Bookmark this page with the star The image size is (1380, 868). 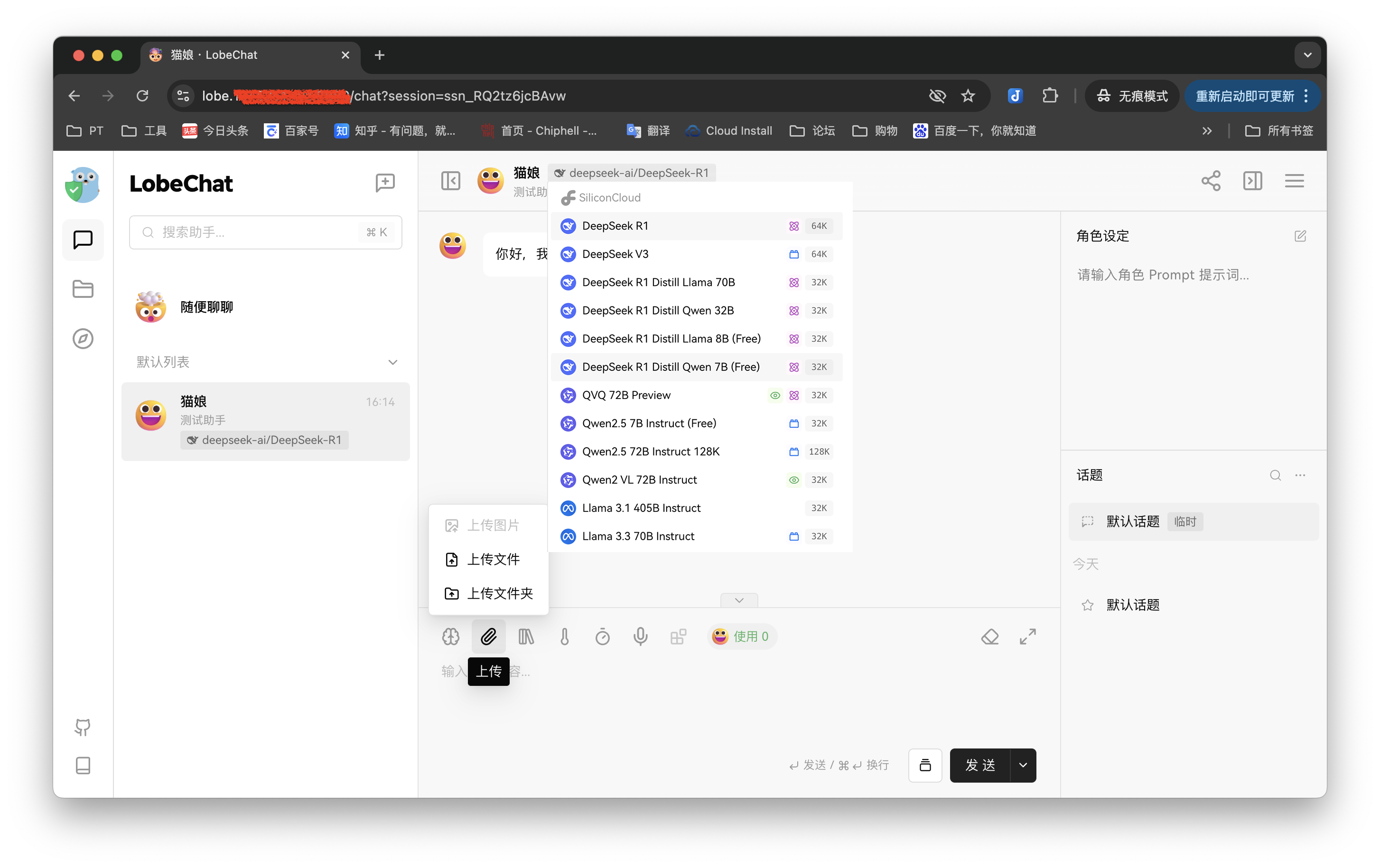pos(968,96)
